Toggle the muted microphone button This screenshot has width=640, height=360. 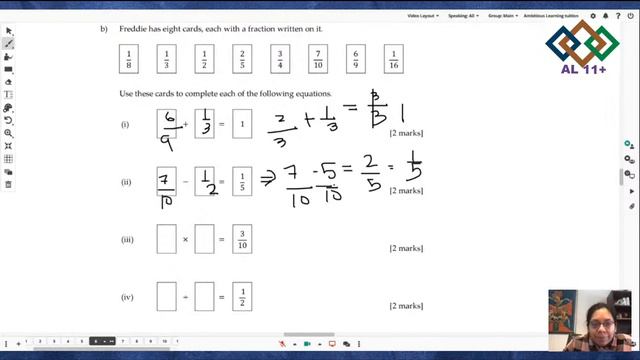click(282, 344)
